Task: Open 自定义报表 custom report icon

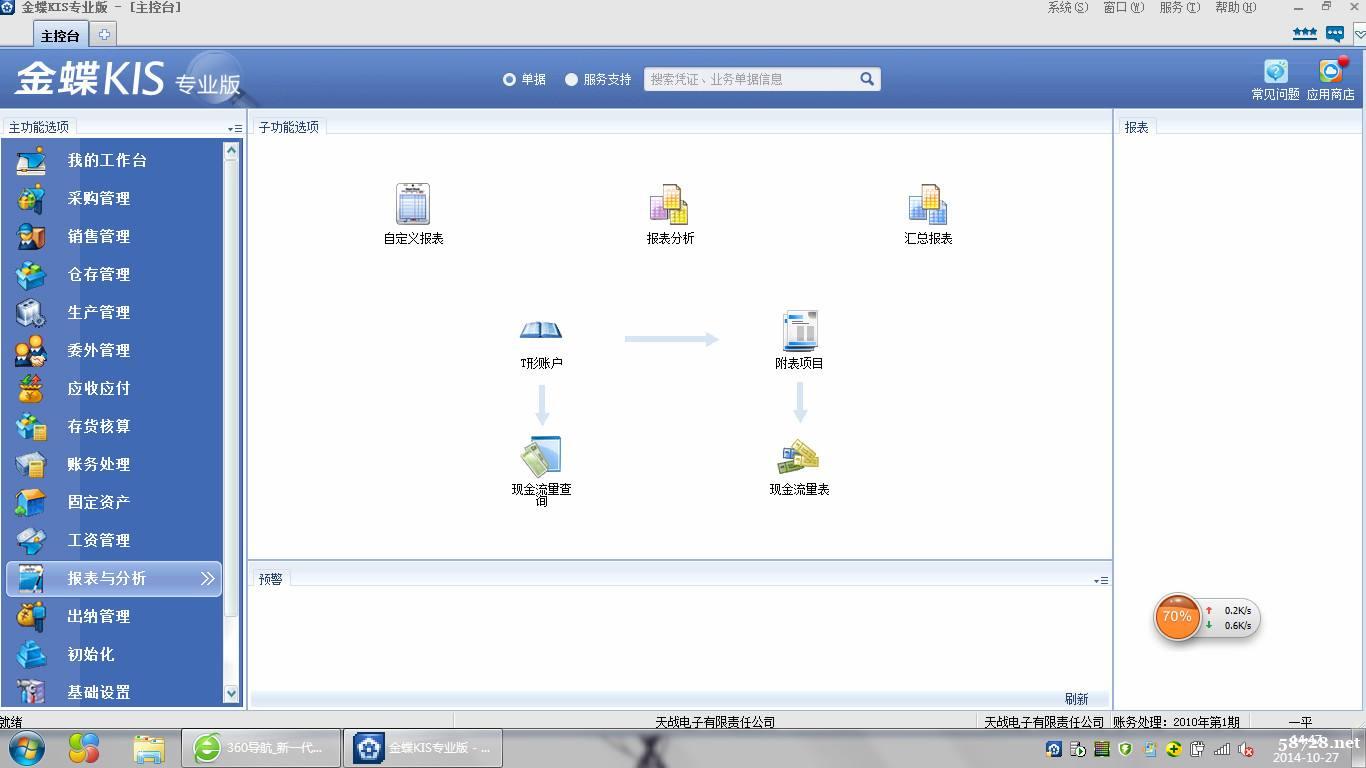Action: (413, 204)
